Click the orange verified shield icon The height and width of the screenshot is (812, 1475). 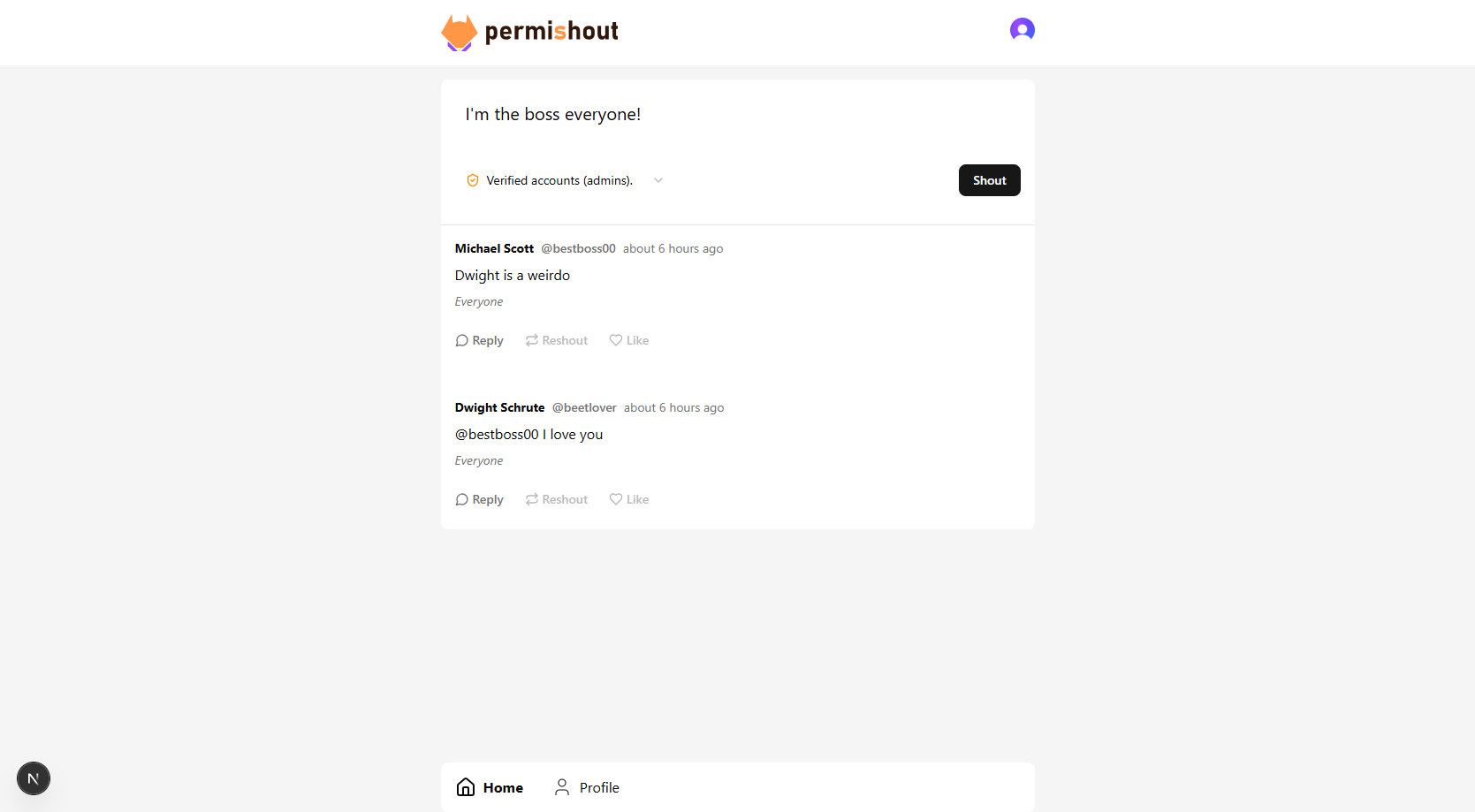[x=473, y=180]
